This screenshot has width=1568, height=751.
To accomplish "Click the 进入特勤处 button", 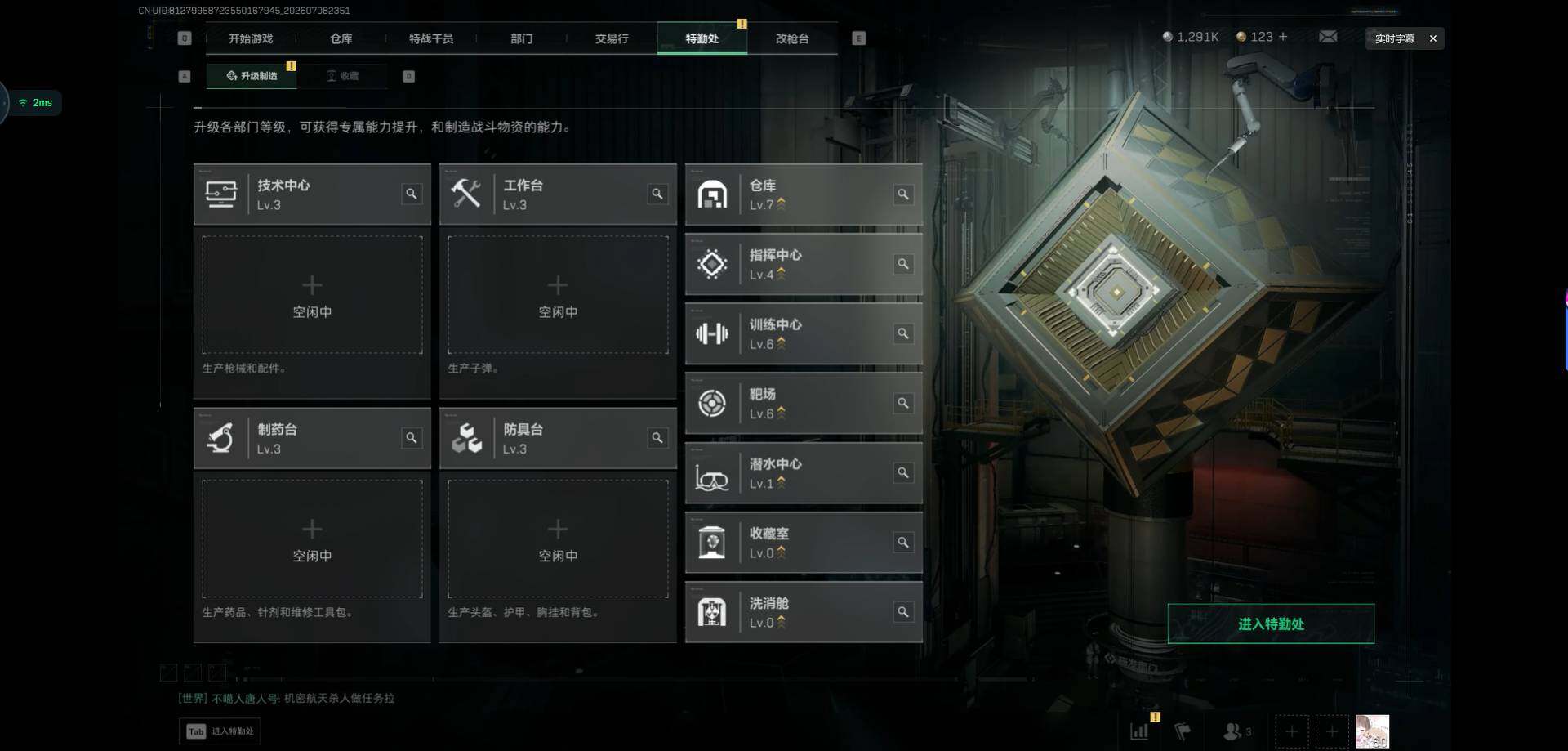I will coord(1271,624).
